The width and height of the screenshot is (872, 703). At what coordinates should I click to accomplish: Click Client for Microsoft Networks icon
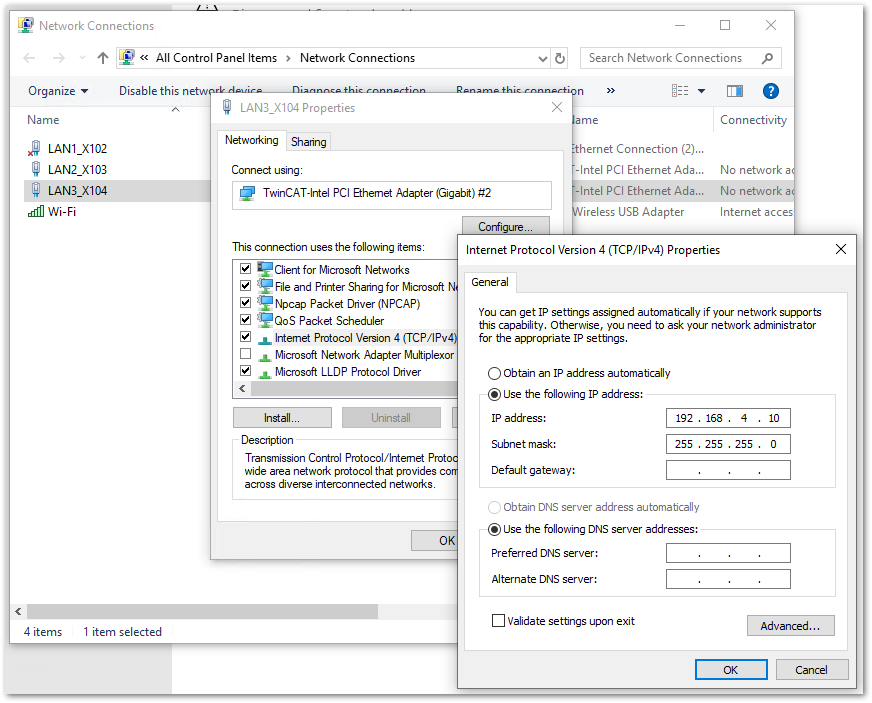[x=265, y=269]
